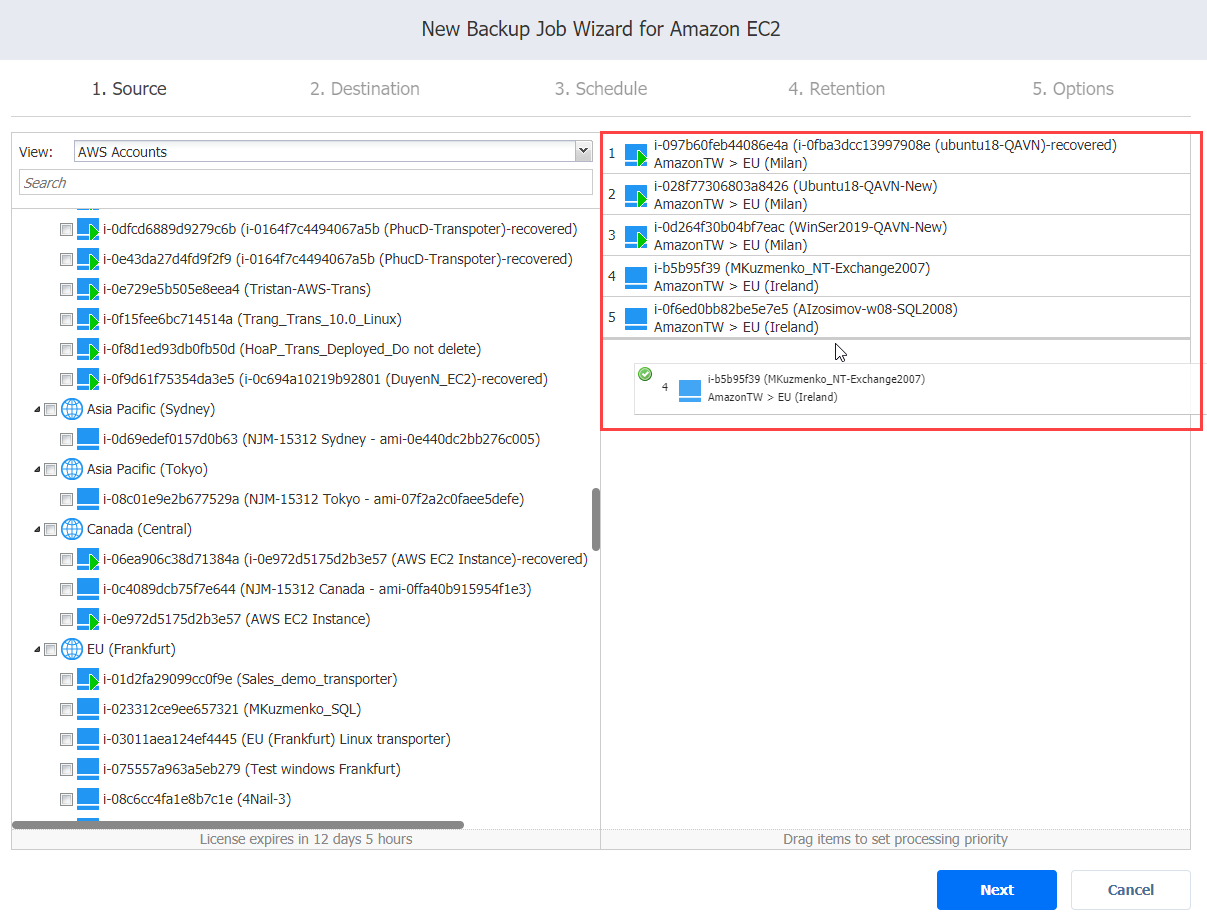Viewport: 1207px width, 915px height.
Task: Select row i-0e43da27d4fd9f2f9 PhucD-Transpoter recovered
Action: [306, 260]
